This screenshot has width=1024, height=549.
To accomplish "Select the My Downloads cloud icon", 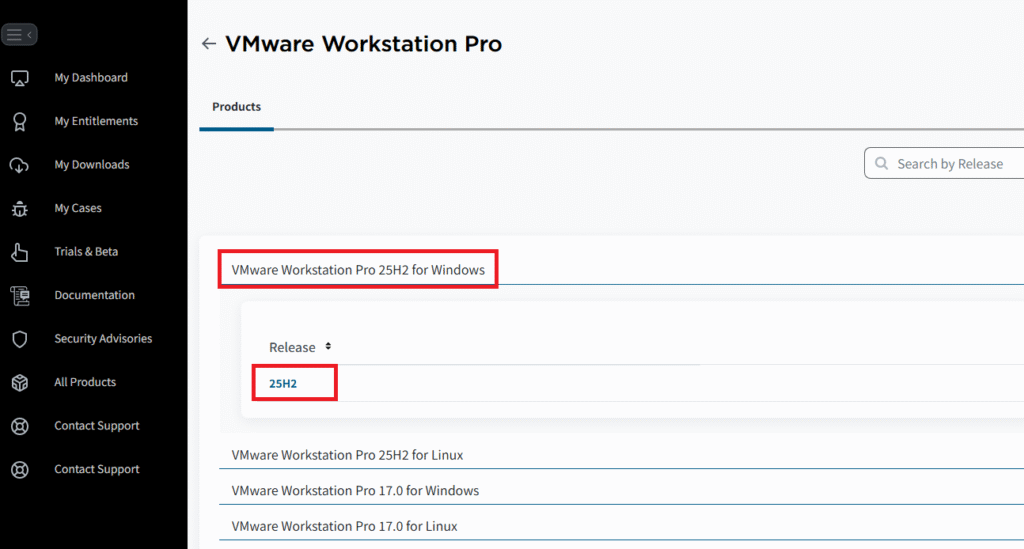I will pyautogui.click(x=19, y=165).
